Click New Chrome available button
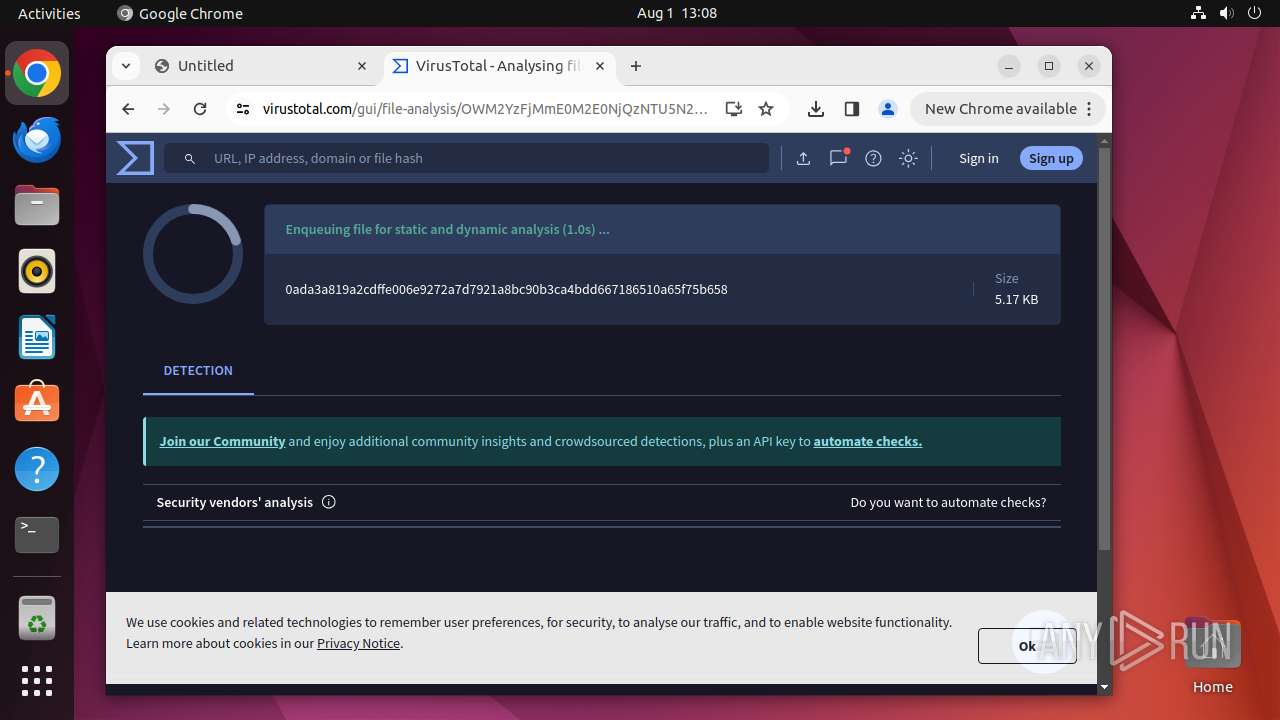This screenshot has width=1280, height=720. [1008, 109]
